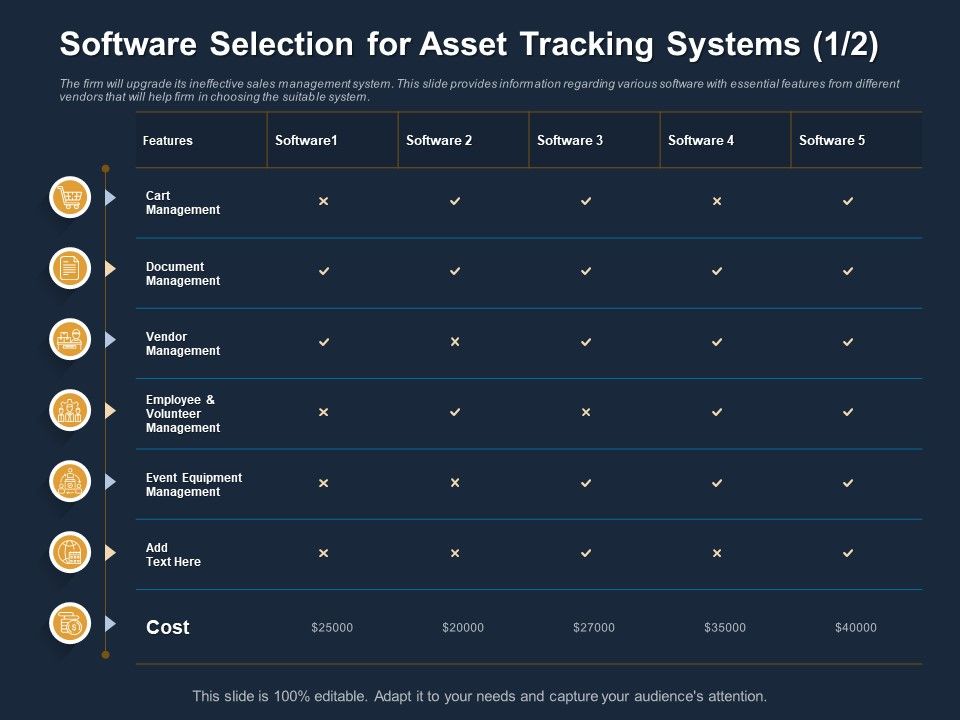Click the Cost row label
The image size is (960, 720).
click(x=168, y=627)
